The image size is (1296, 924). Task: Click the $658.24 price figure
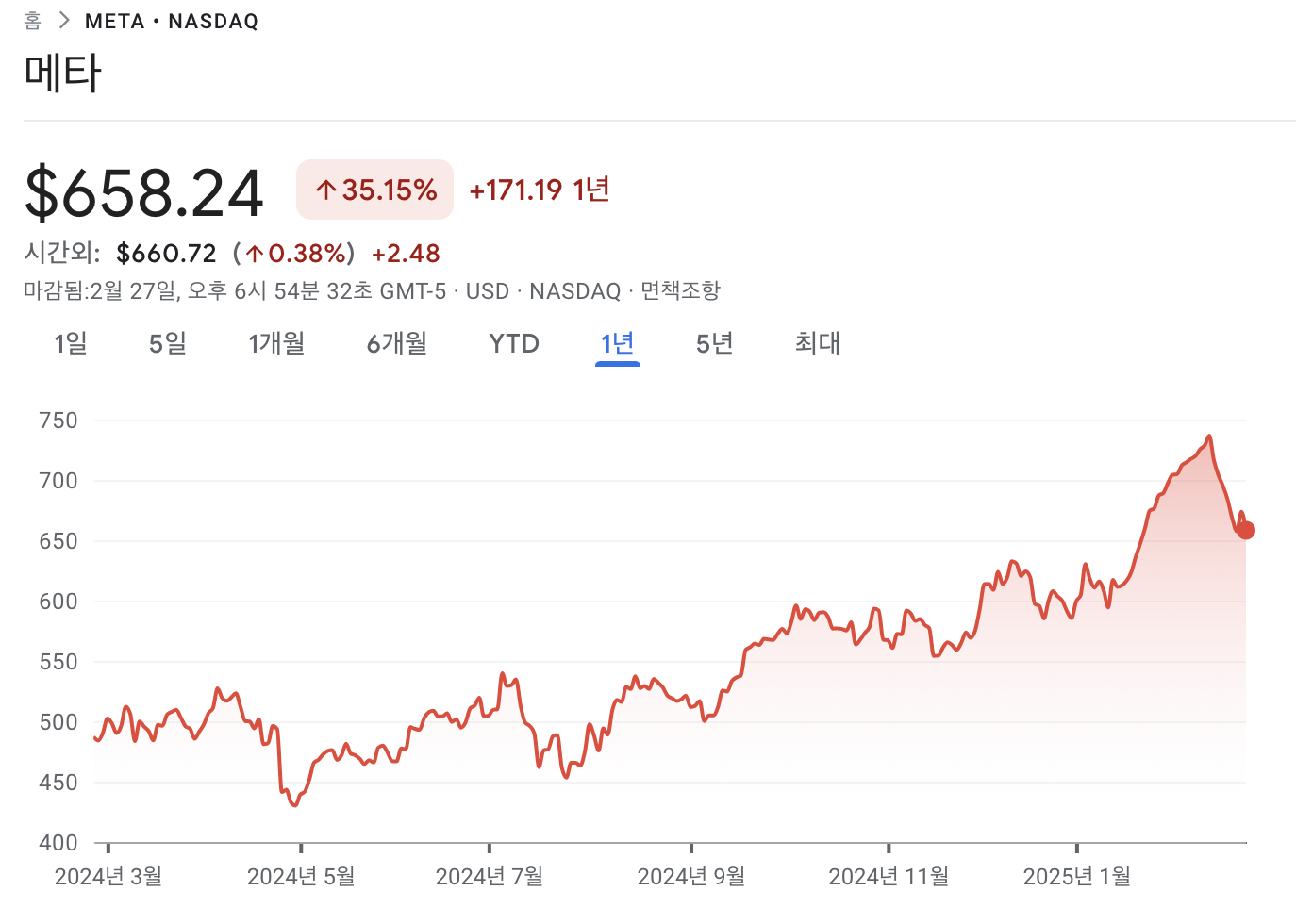point(143,193)
